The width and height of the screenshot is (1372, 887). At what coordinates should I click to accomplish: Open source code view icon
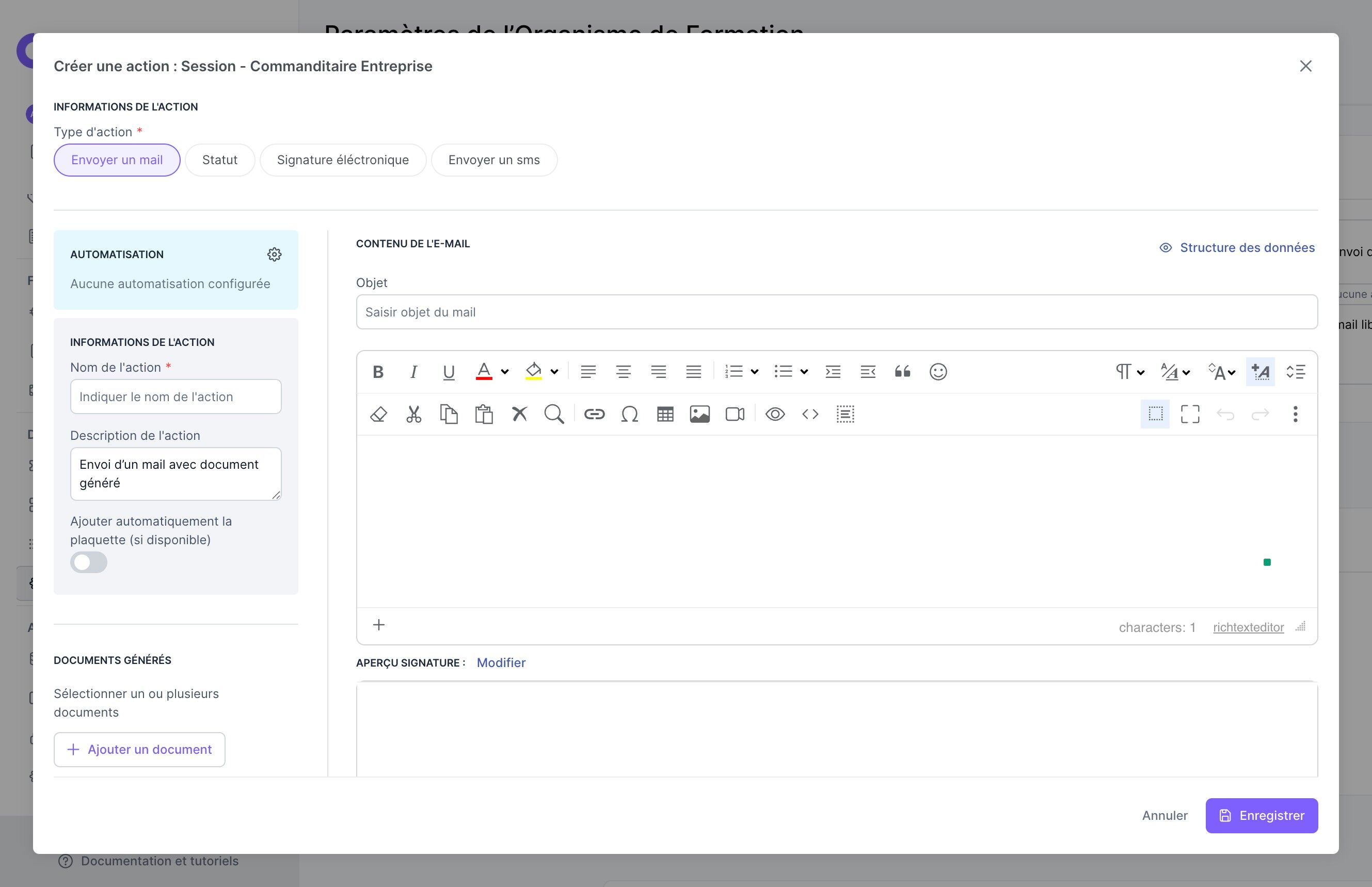pos(810,414)
